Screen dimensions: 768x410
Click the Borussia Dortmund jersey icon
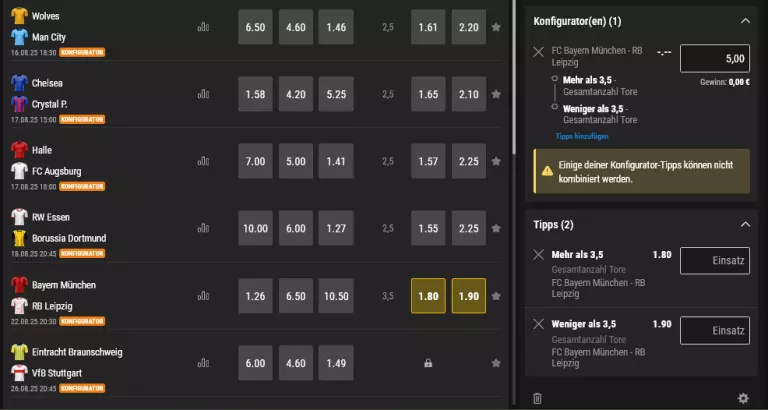point(20,238)
